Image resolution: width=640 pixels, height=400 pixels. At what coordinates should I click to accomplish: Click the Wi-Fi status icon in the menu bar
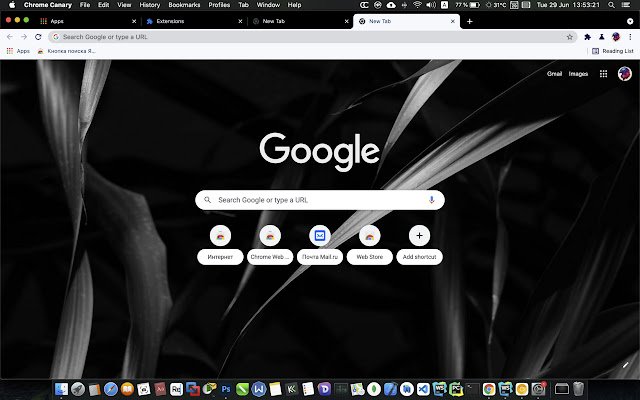pyautogui.click(x=417, y=5)
